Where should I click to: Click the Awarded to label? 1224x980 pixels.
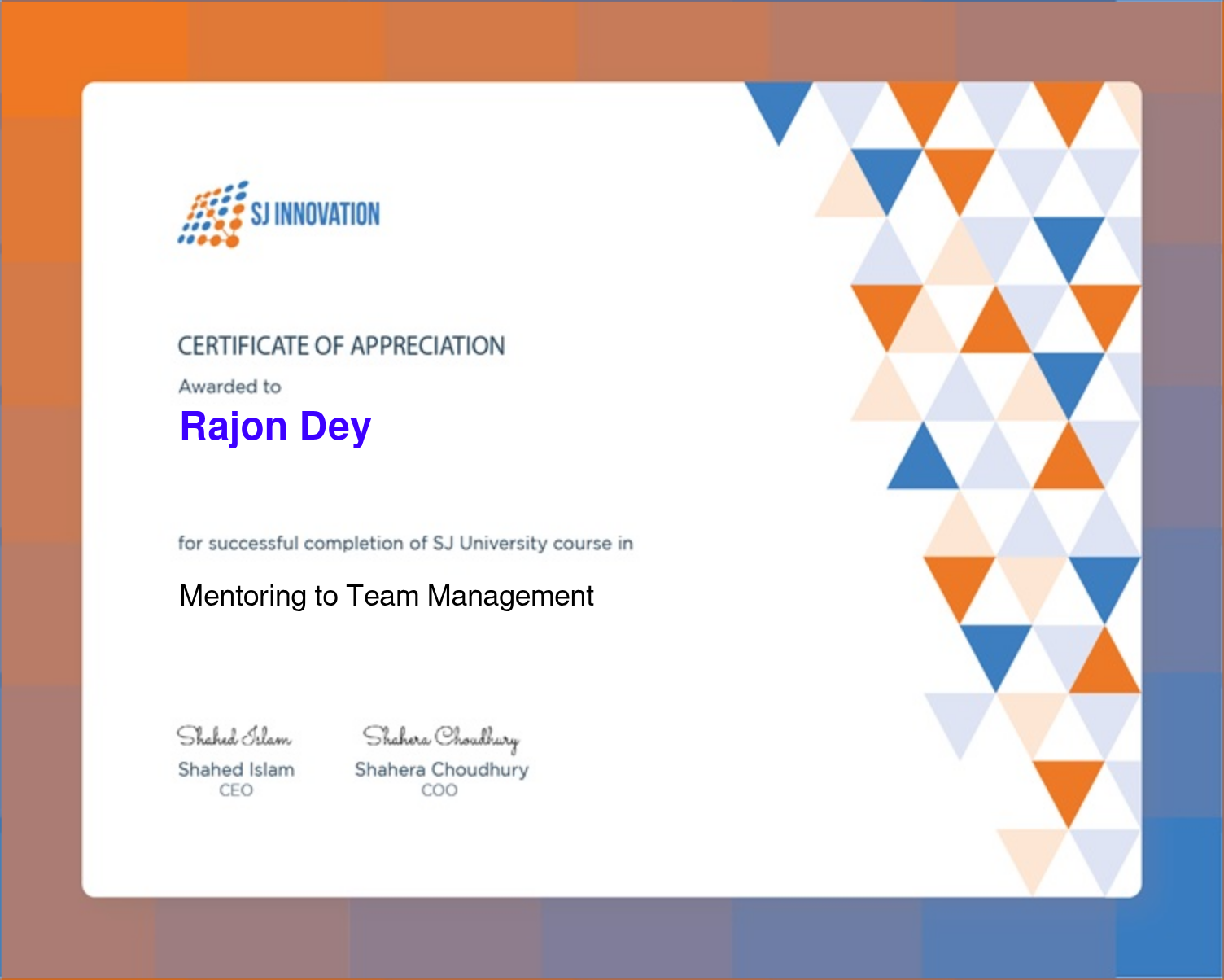coord(229,387)
